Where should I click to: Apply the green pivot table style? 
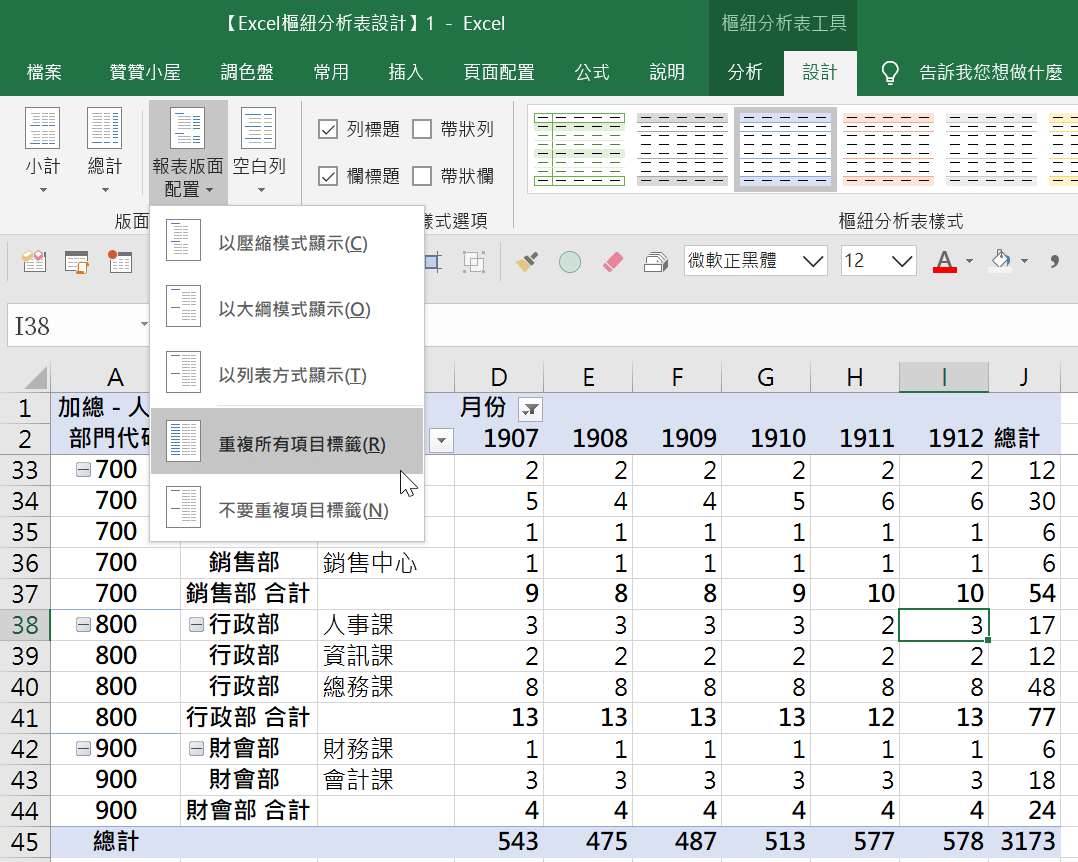point(580,149)
